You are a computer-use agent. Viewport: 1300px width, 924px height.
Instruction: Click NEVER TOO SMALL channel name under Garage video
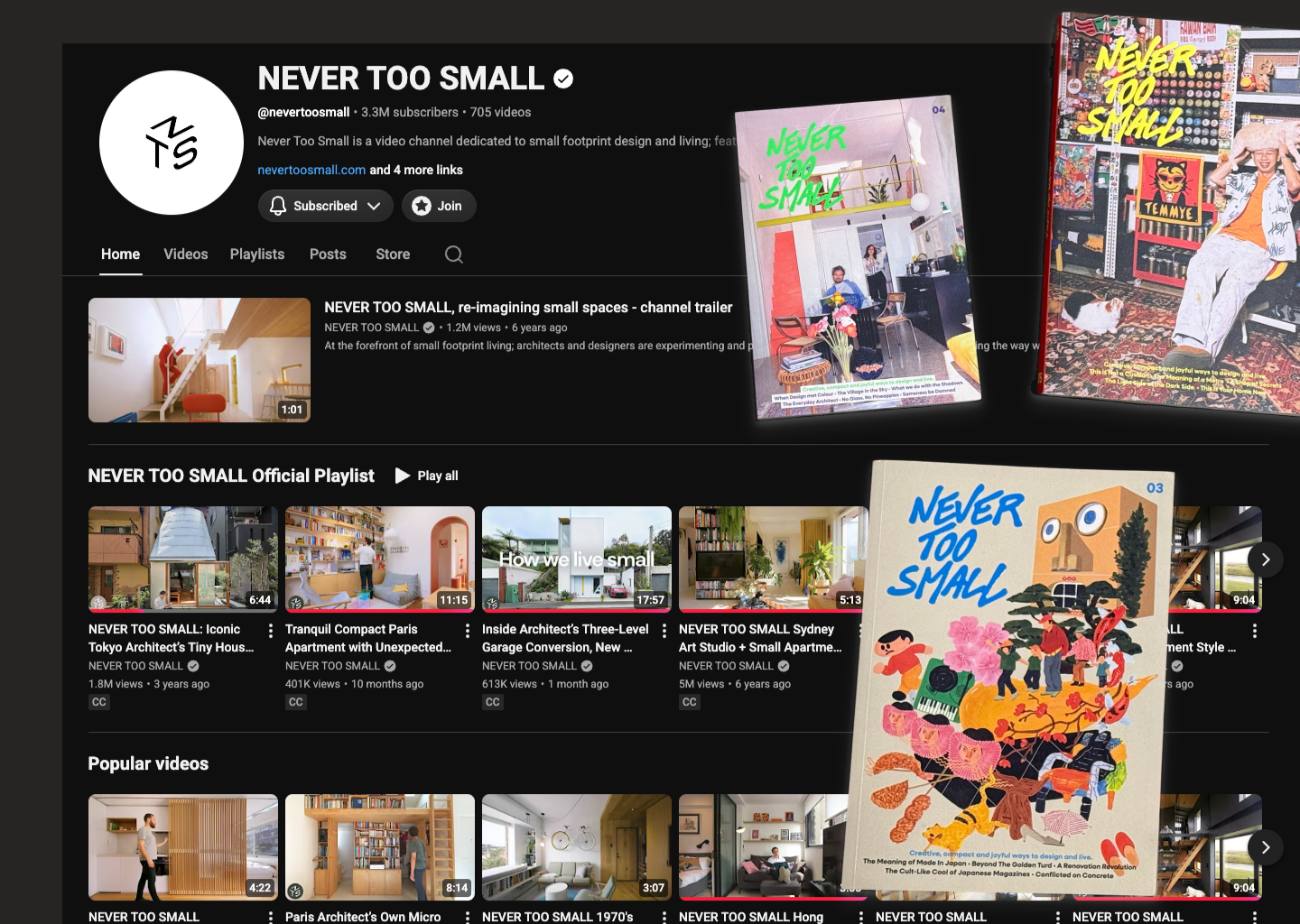click(x=529, y=666)
